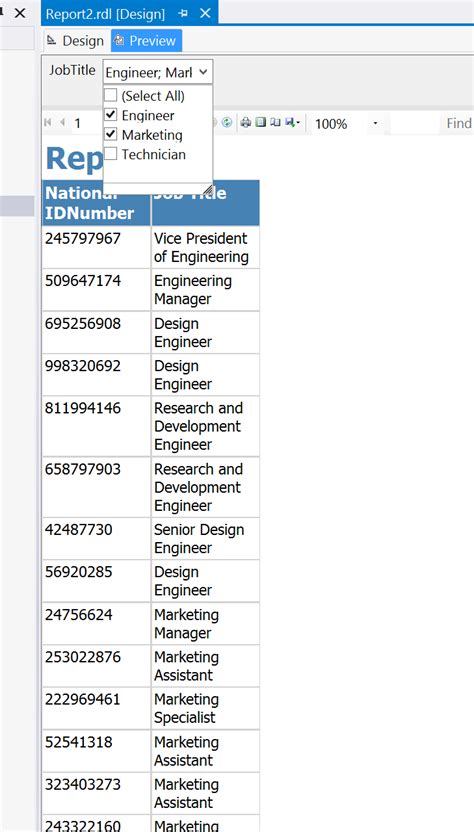The height and width of the screenshot is (832, 474).
Task: Open page setup icon
Action: click(x=275, y=123)
